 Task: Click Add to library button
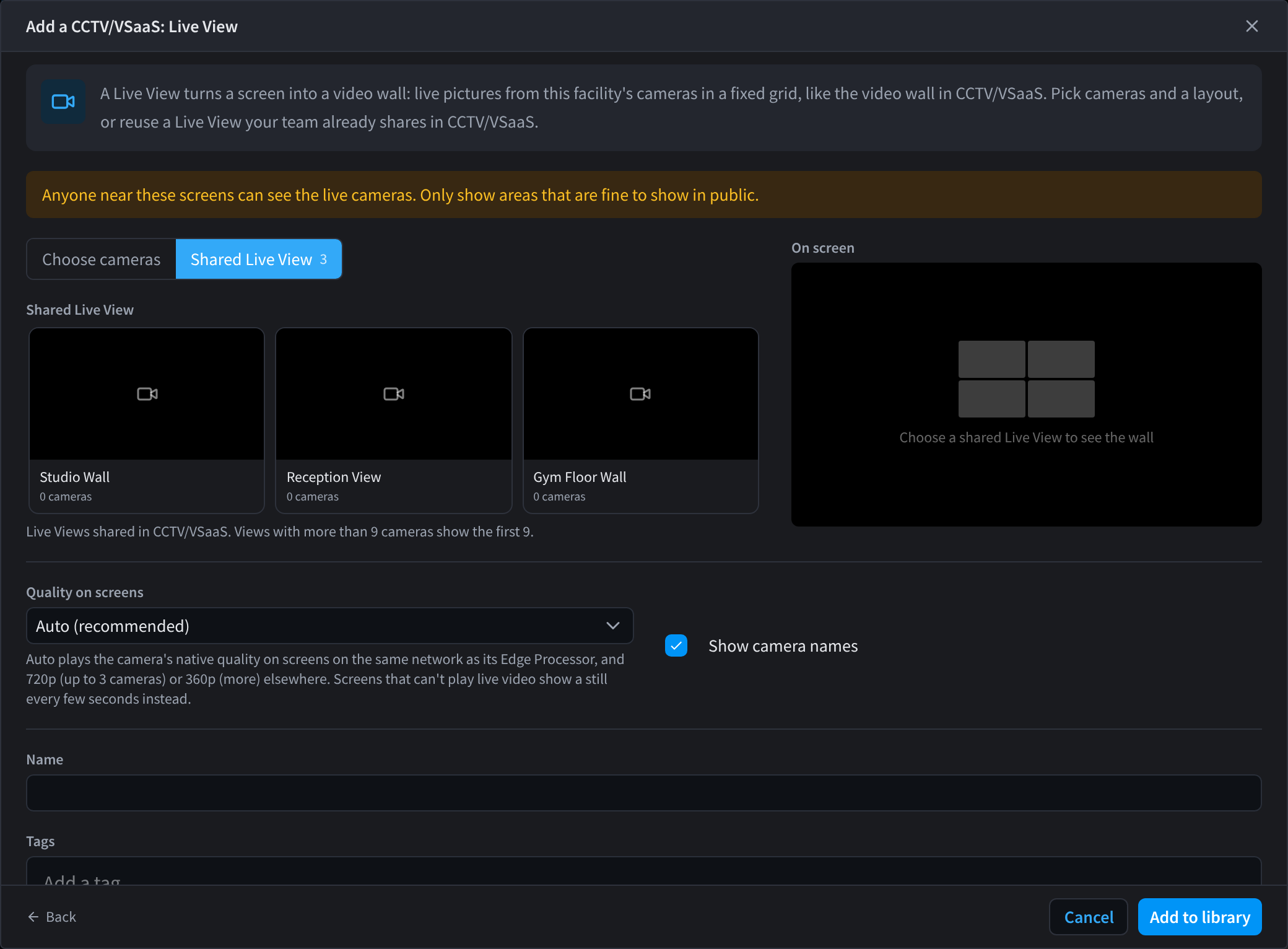[x=1200, y=917]
